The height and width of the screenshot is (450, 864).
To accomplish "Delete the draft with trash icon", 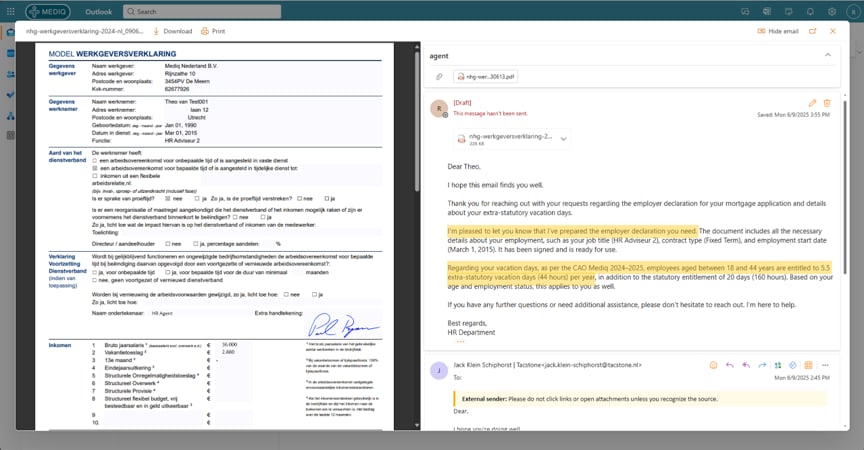I will (x=827, y=103).
